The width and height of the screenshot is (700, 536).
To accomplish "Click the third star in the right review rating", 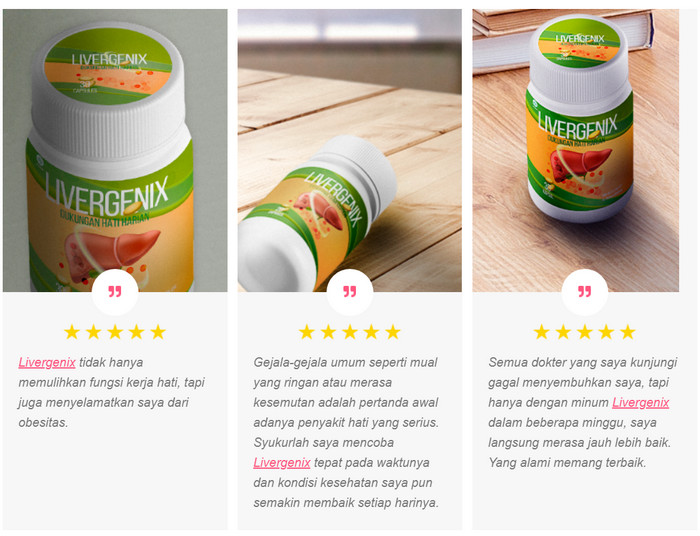I will click(584, 332).
